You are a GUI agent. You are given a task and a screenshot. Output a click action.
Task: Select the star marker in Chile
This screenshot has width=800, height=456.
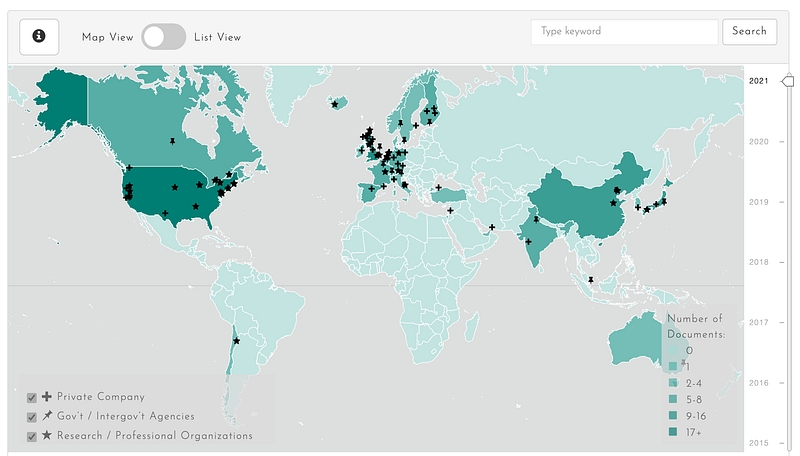(x=237, y=342)
